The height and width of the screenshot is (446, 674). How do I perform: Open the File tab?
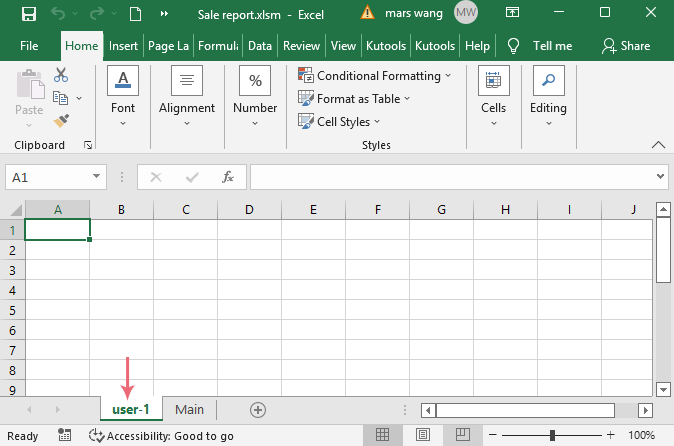(29, 46)
